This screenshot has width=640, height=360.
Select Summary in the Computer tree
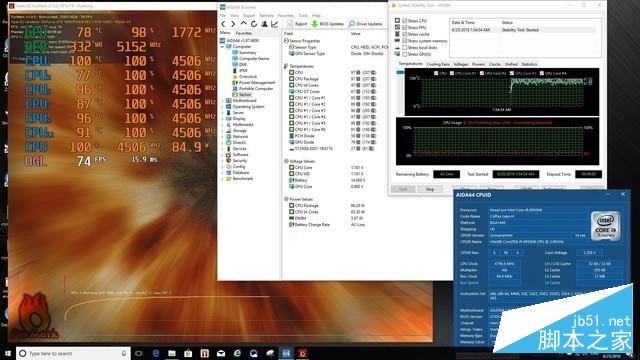(247, 53)
